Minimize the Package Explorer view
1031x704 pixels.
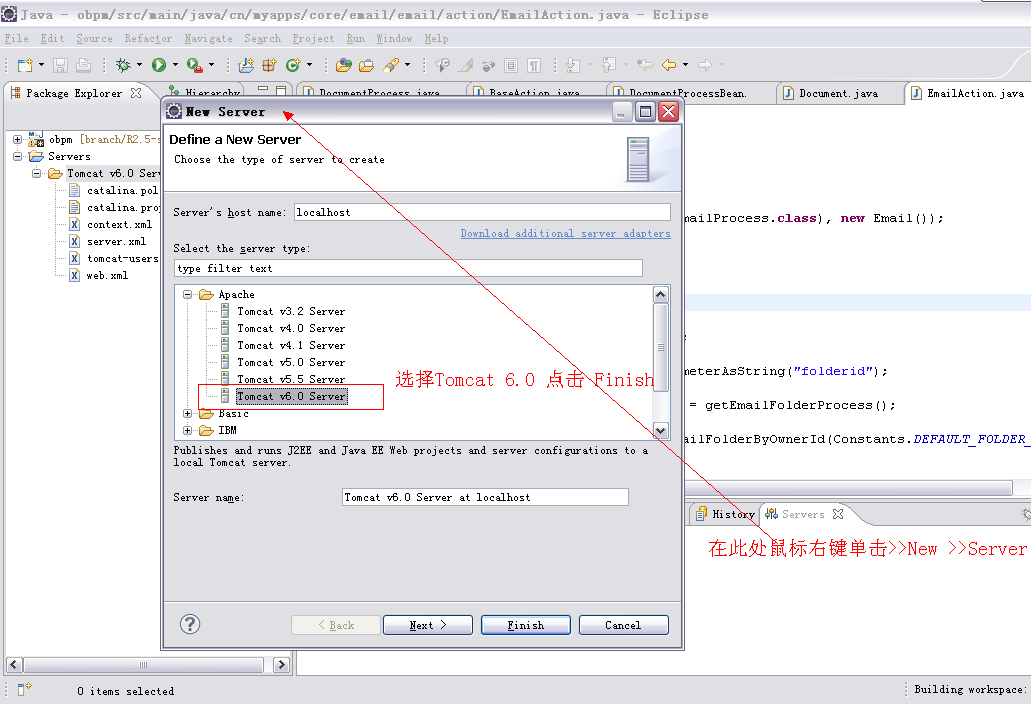(263, 89)
